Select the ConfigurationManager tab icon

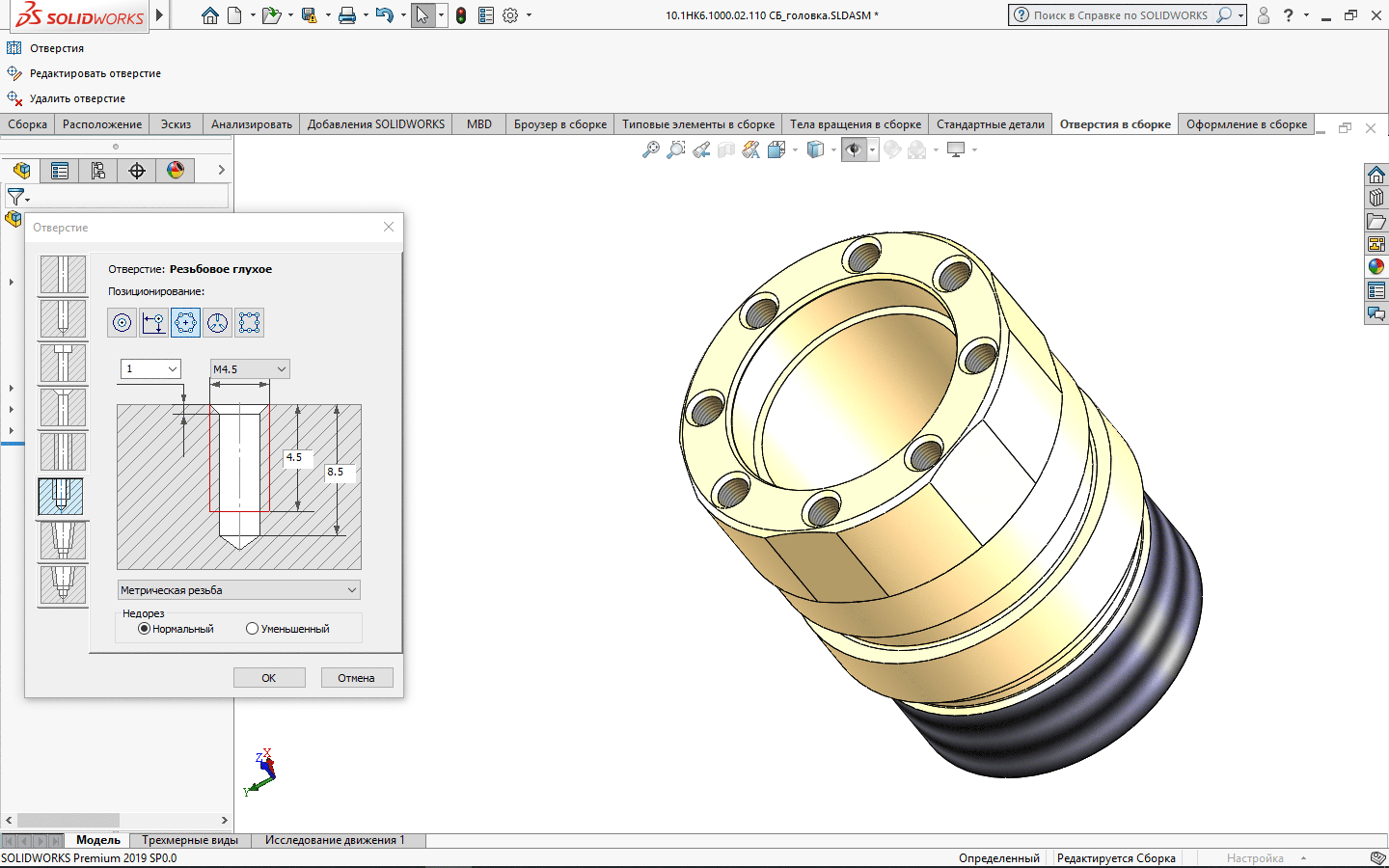point(98,171)
